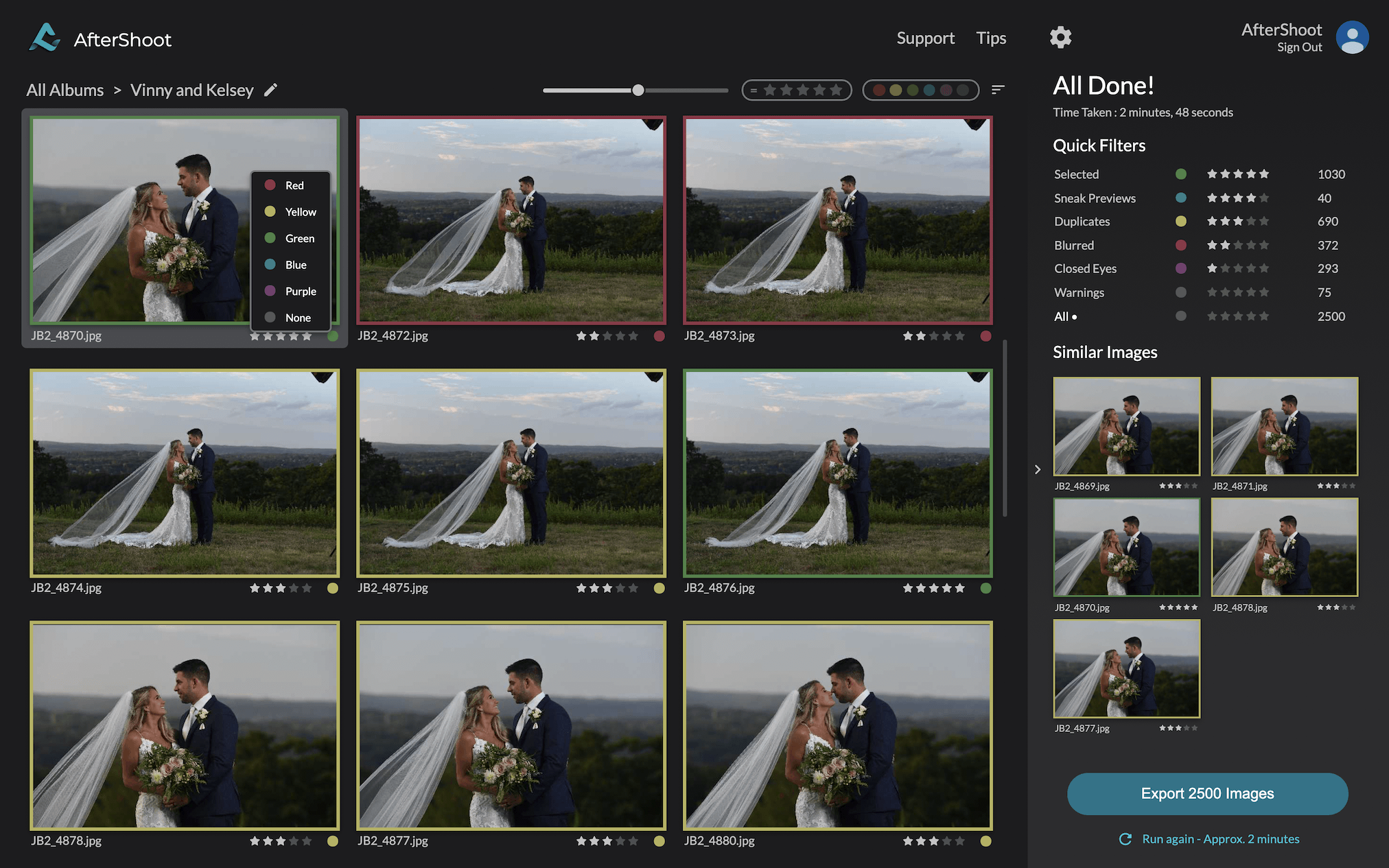Click the refresh icon beside Run again

click(x=1125, y=838)
